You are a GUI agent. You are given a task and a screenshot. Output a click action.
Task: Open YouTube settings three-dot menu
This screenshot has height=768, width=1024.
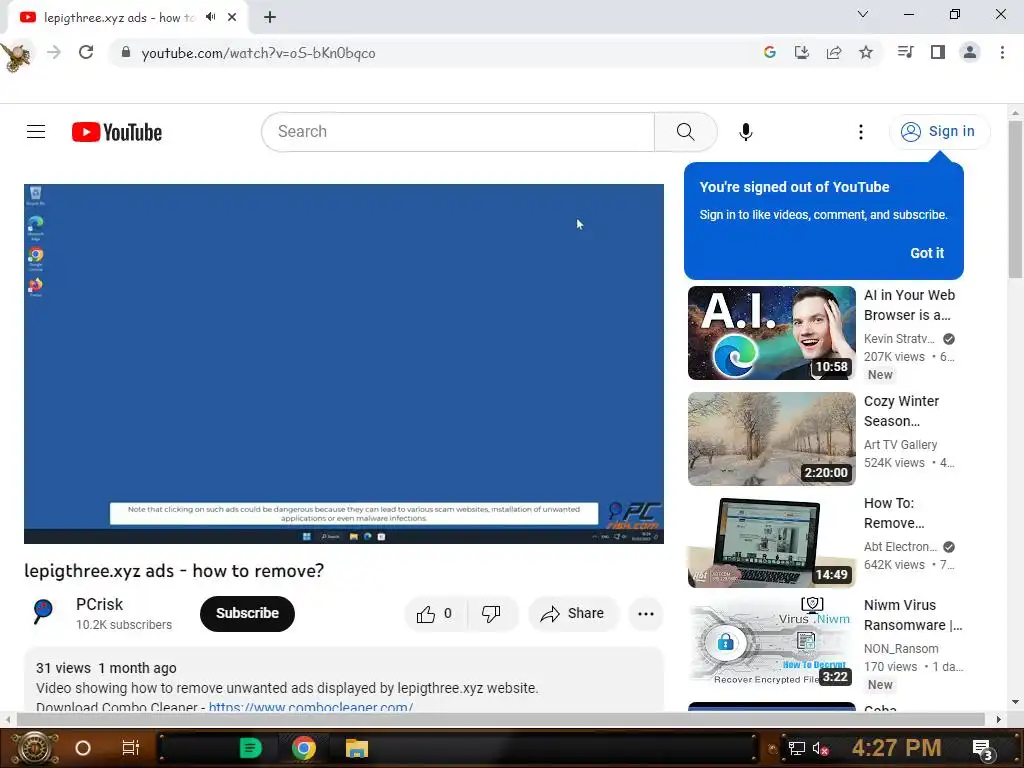(x=861, y=132)
